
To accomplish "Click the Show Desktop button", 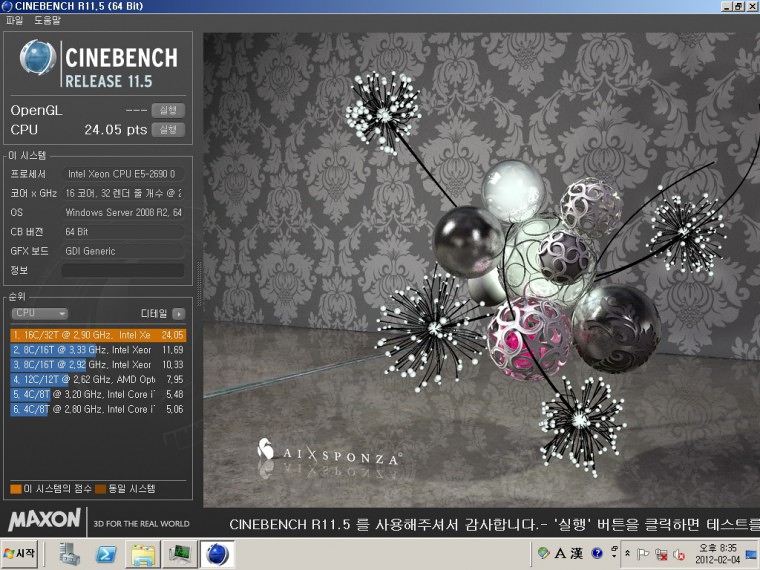I will [752, 554].
